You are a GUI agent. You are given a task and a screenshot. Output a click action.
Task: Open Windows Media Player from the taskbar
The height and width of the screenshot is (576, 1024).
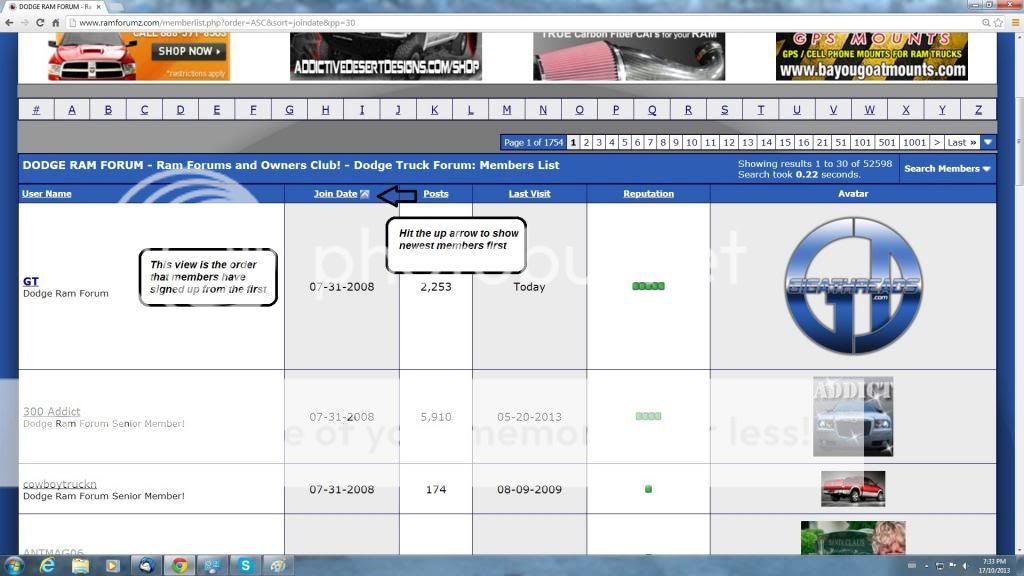(113, 566)
